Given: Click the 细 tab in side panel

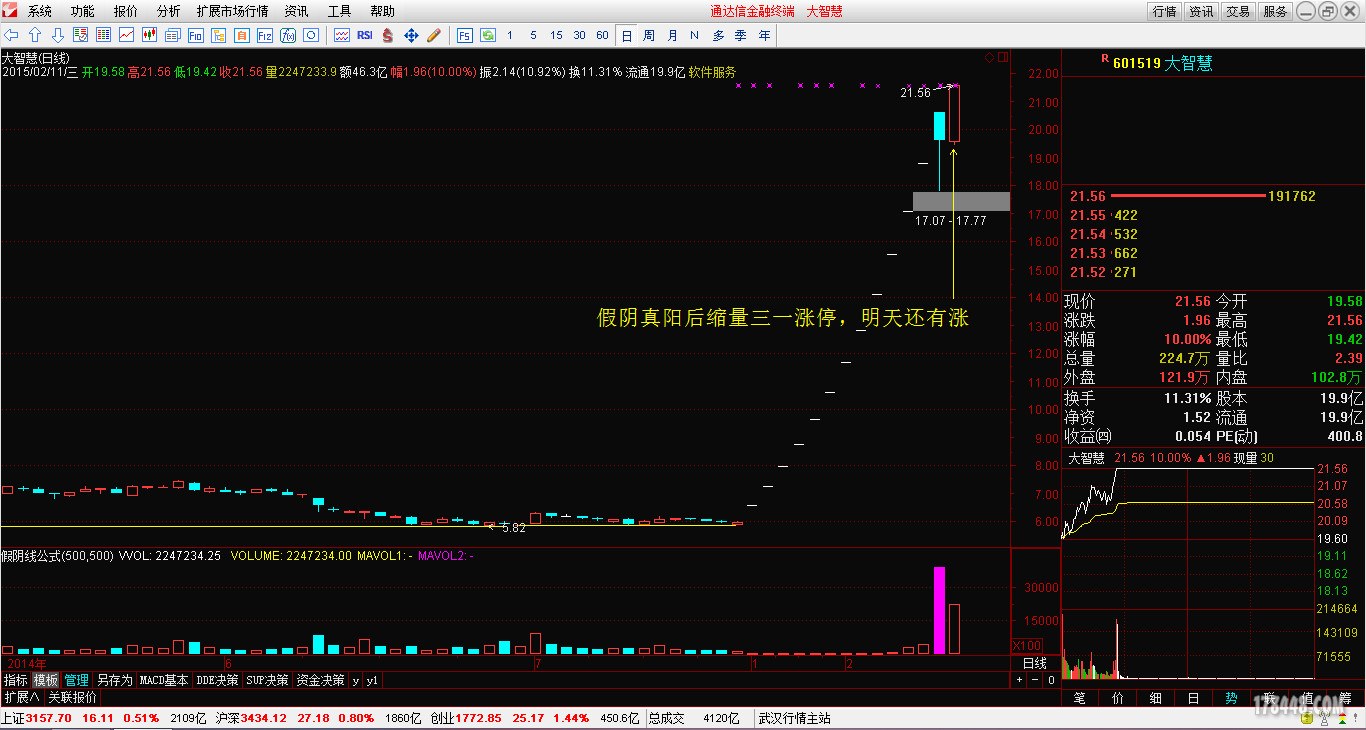Looking at the screenshot, I should (1155, 698).
